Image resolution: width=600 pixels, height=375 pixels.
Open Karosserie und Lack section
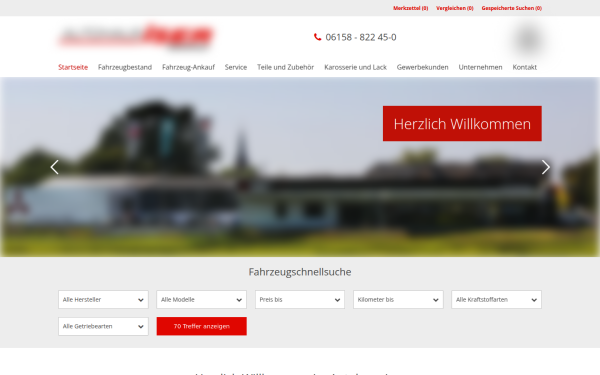coord(355,67)
